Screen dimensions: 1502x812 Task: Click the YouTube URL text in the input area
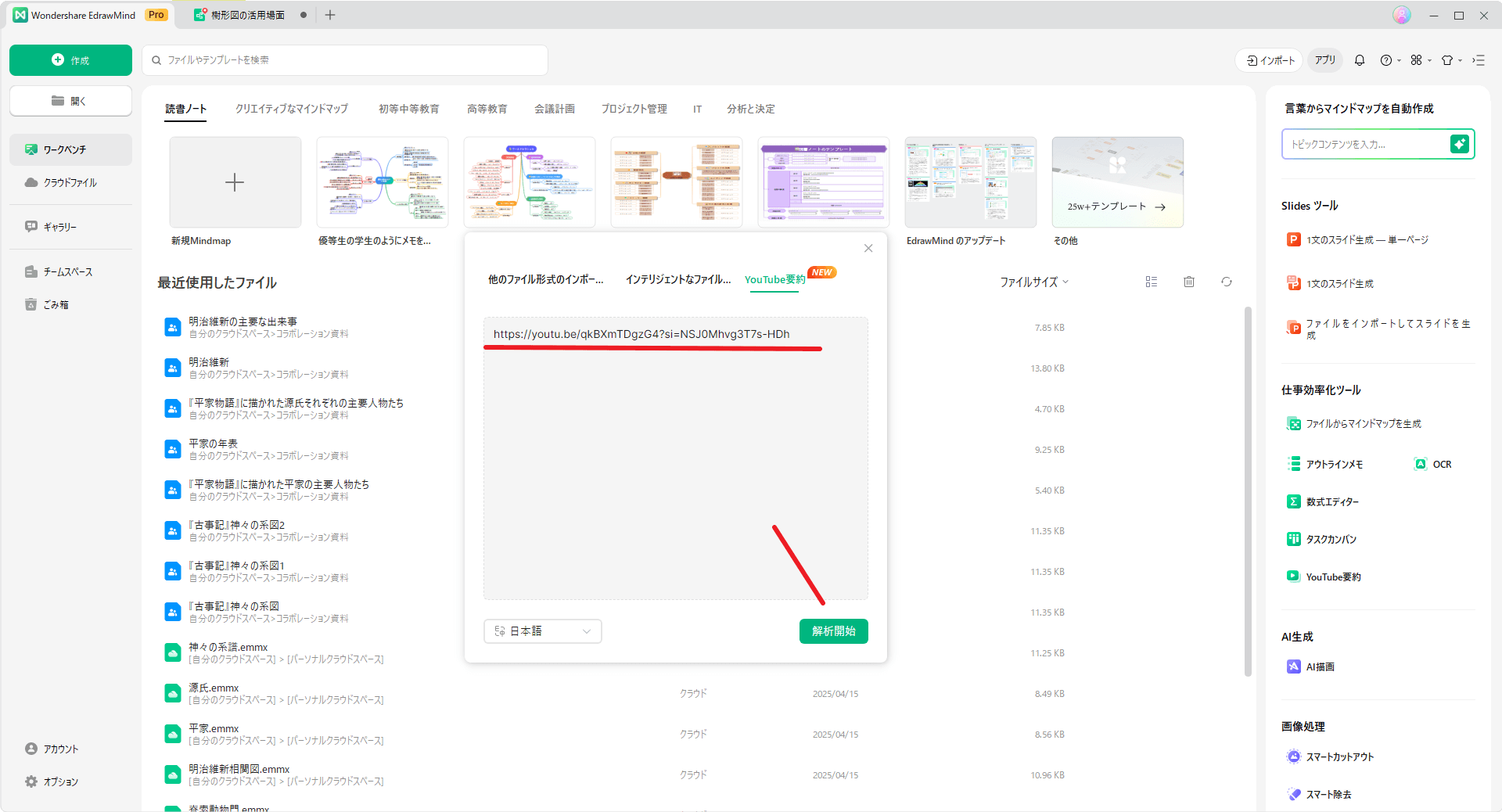(641, 334)
